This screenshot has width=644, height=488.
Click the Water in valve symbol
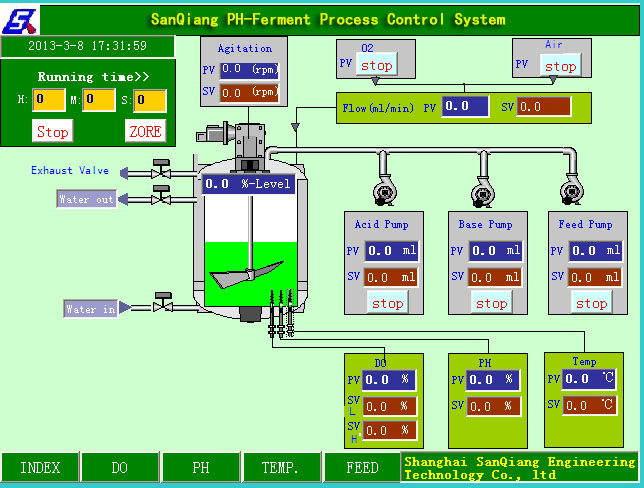point(160,306)
